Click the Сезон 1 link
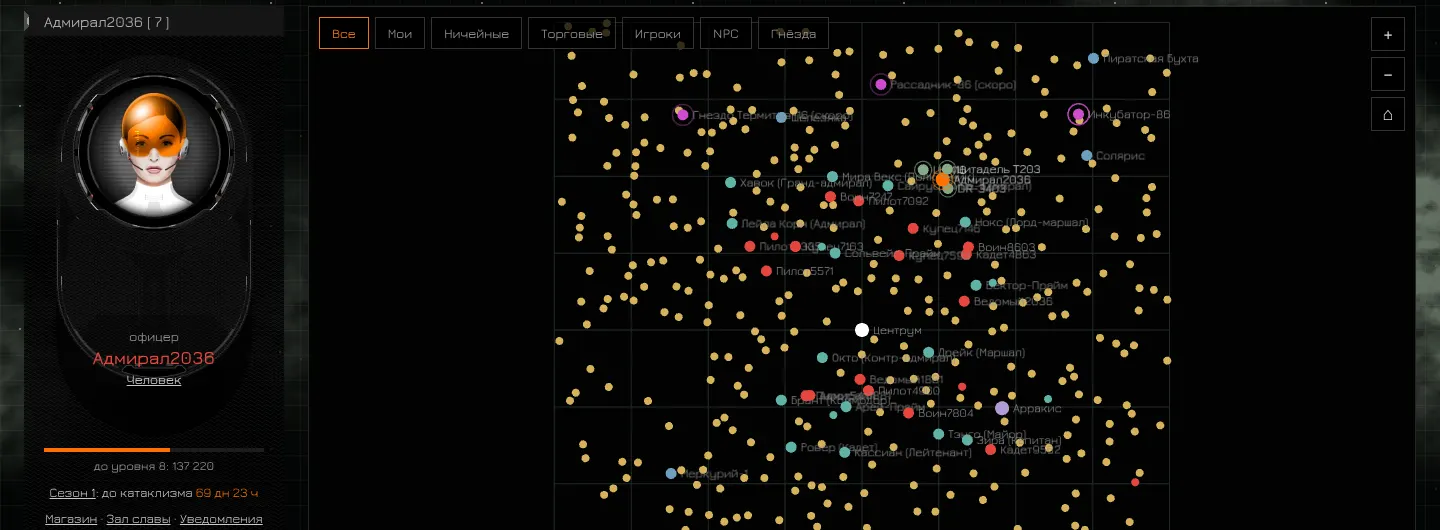 [x=72, y=493]
